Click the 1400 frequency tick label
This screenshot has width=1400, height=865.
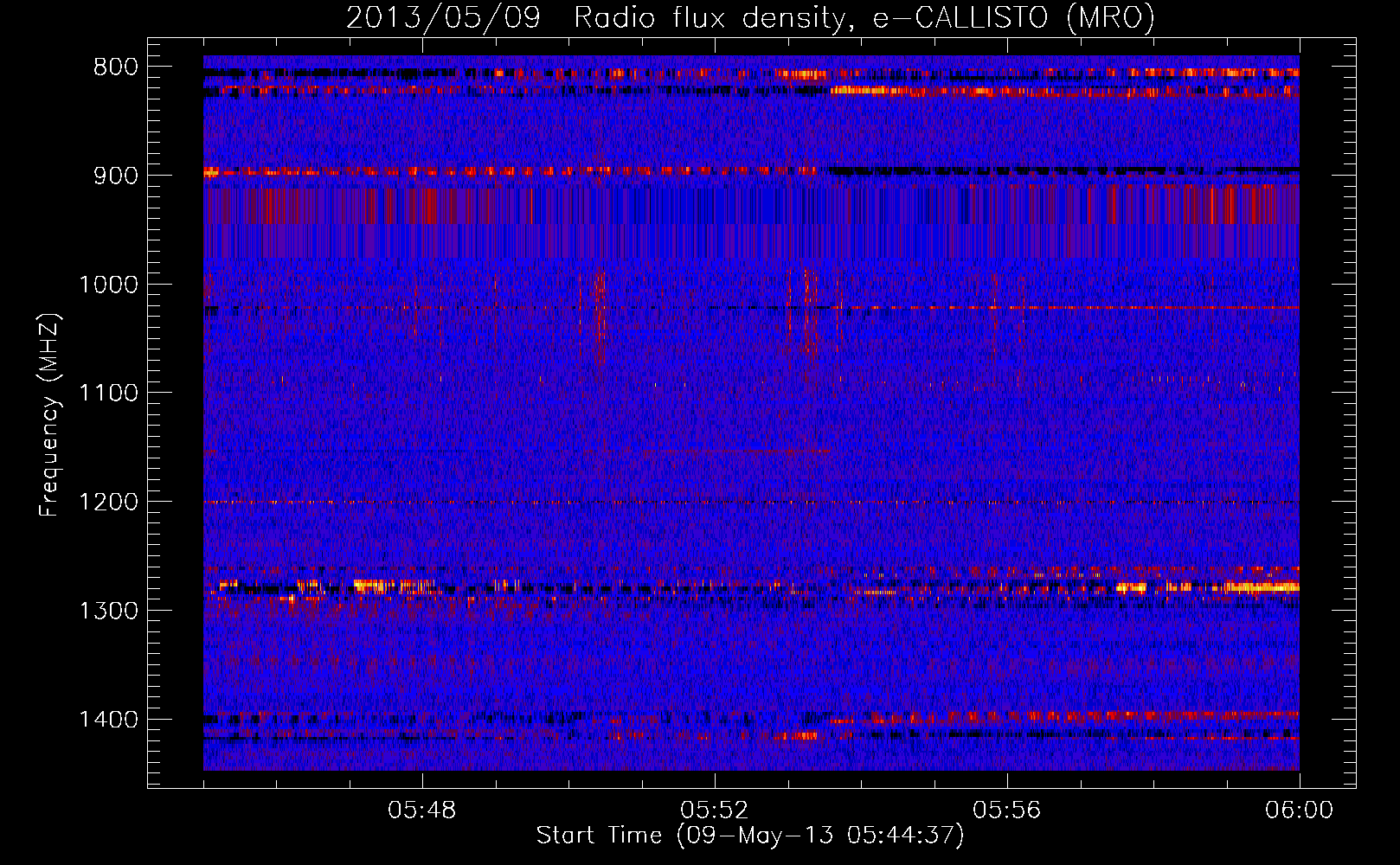click(x=108, y=720)
